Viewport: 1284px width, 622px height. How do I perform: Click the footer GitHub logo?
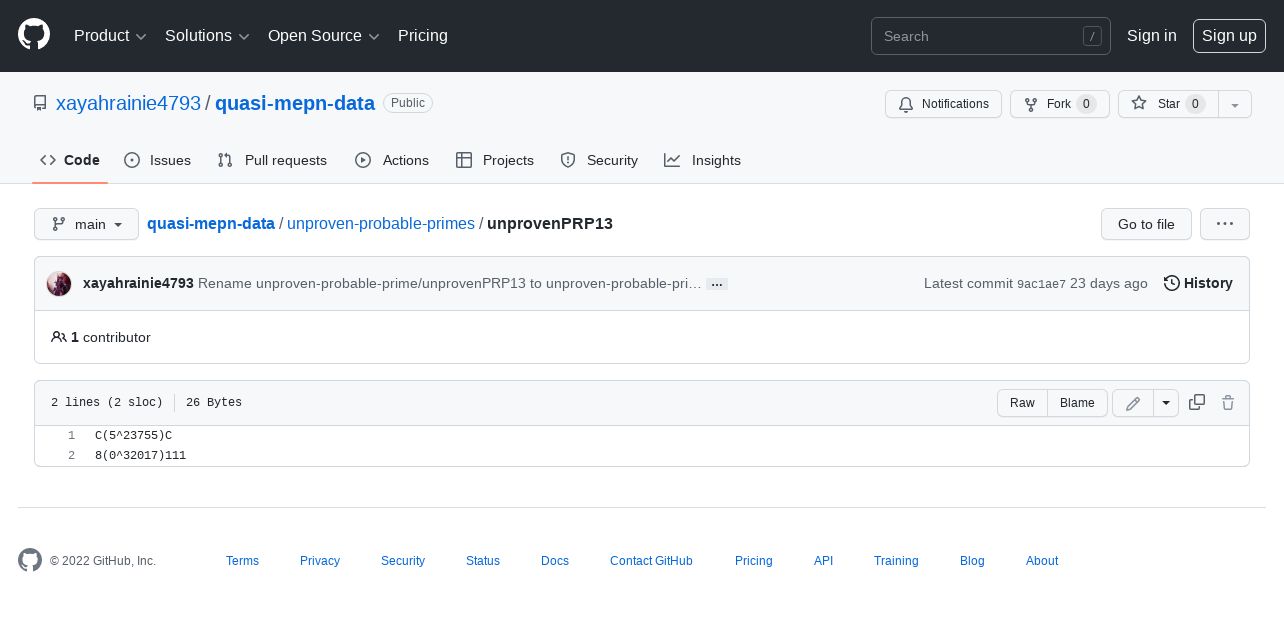(x=30, y=560)
